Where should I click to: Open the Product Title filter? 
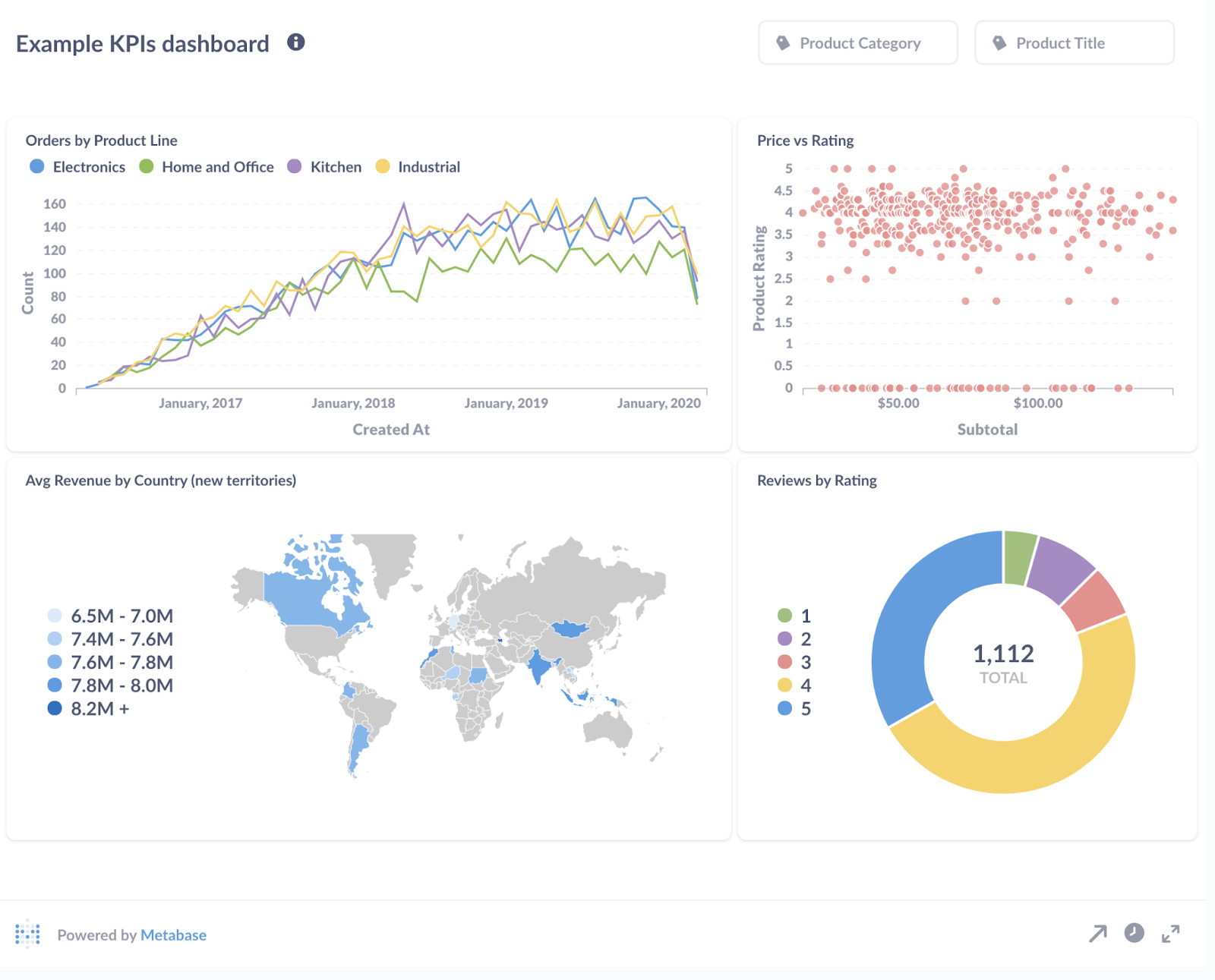(x=1074, y=43)
